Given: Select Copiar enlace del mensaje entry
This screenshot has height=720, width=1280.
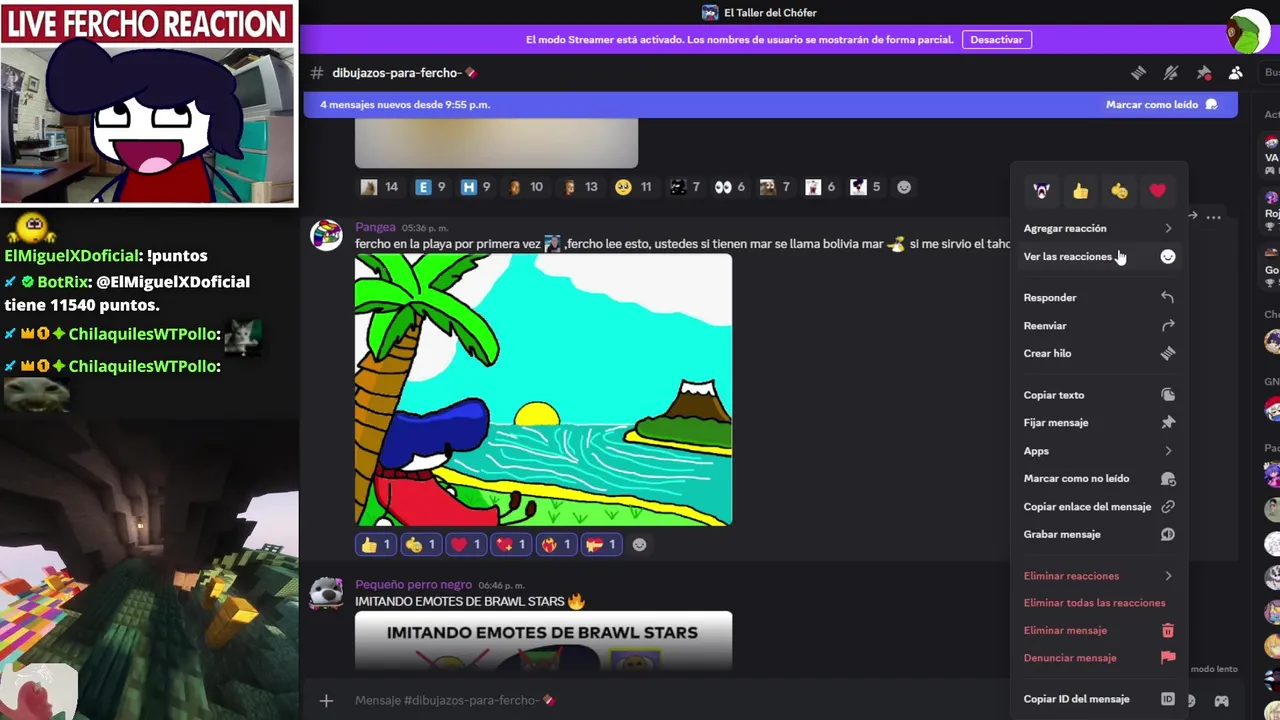Looking at the screenshot, I should point(1098,507).
